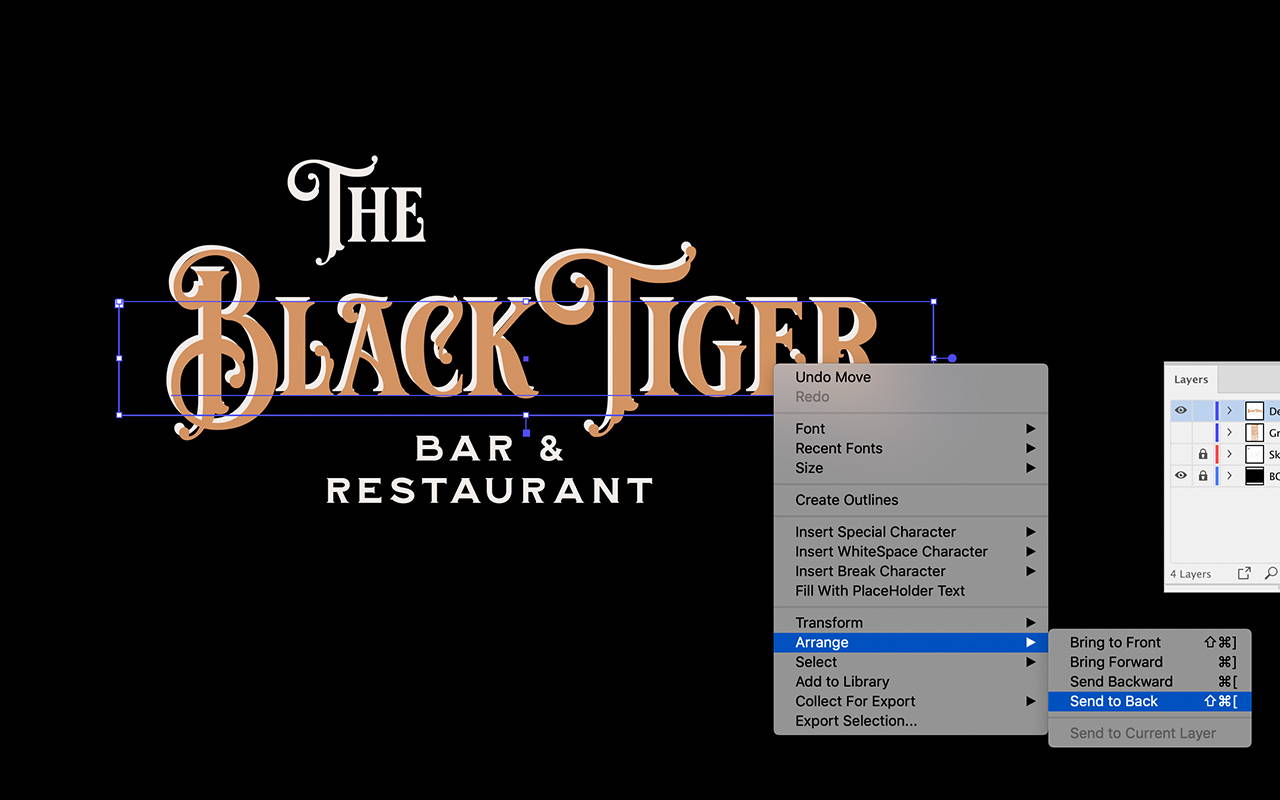Show the "Sk" layer via its empty visibility box
Viewport: 1280px width, 800px height.
(1181, 454)
